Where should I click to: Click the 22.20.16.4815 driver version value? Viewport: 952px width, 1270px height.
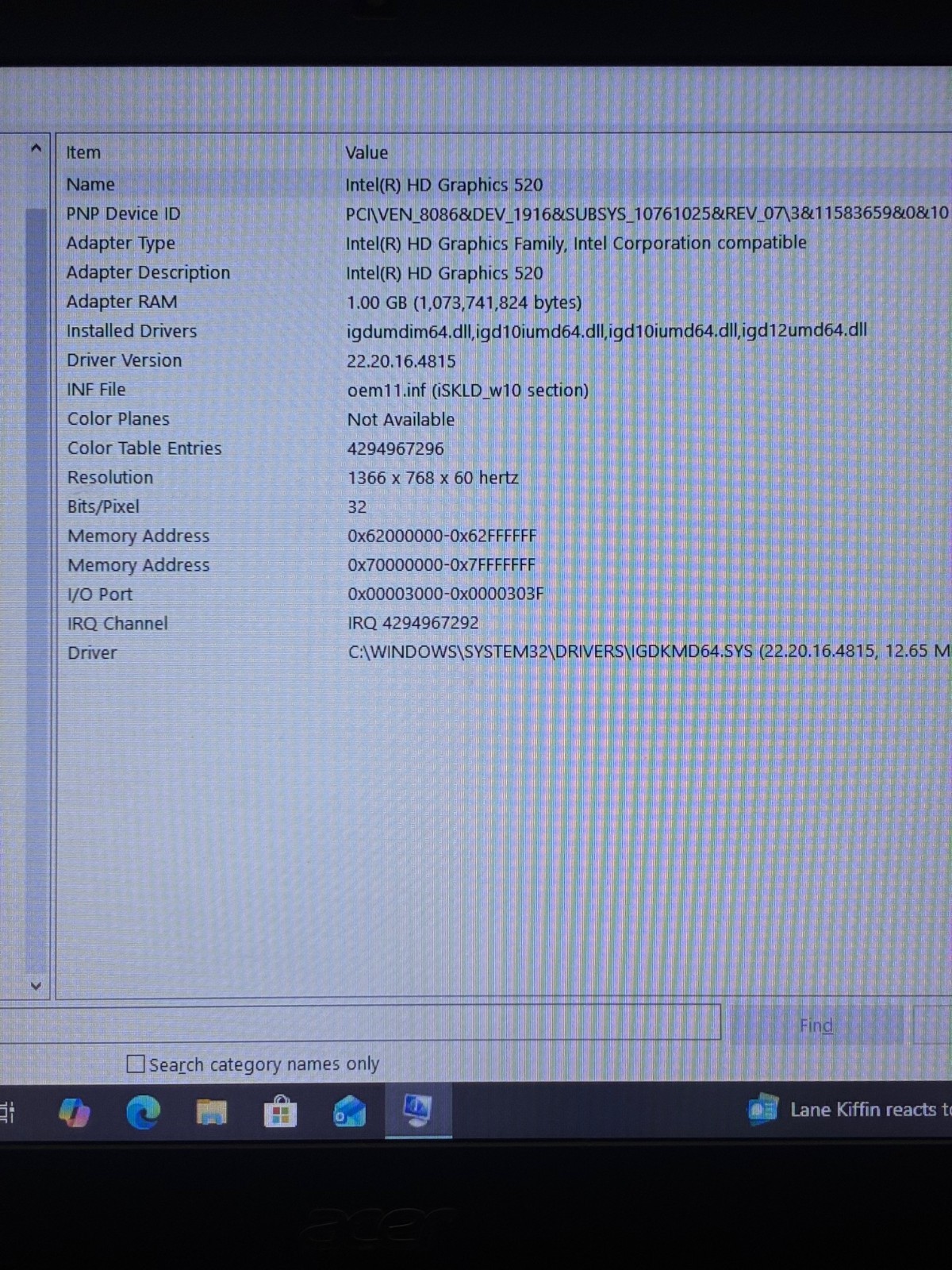tap(401, 361)
